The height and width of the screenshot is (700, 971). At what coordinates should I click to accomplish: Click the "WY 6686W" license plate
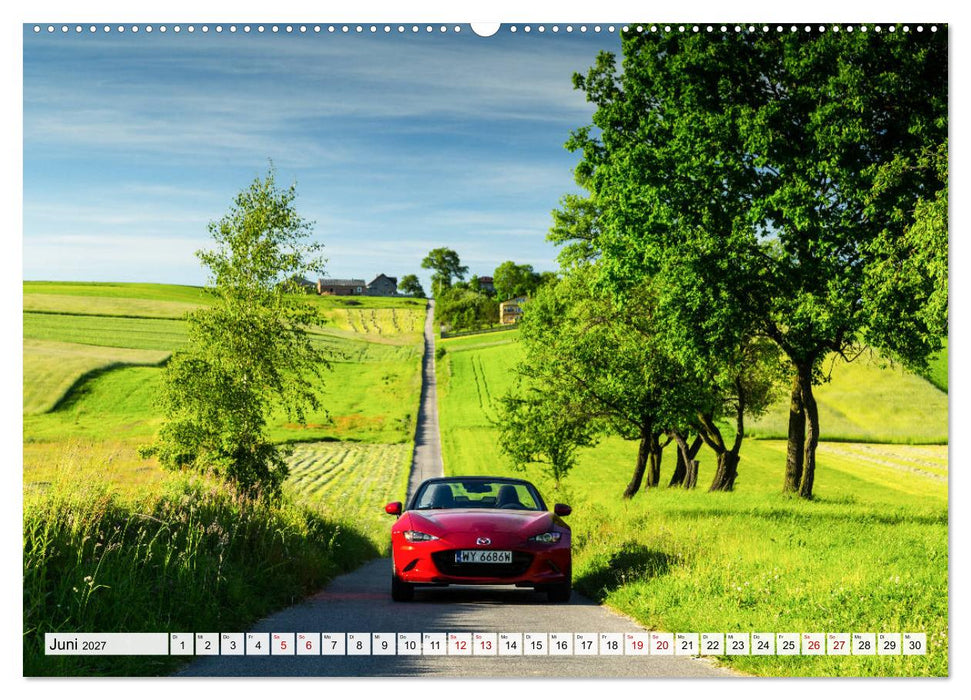pyautogui.click(x=484, y=556)
